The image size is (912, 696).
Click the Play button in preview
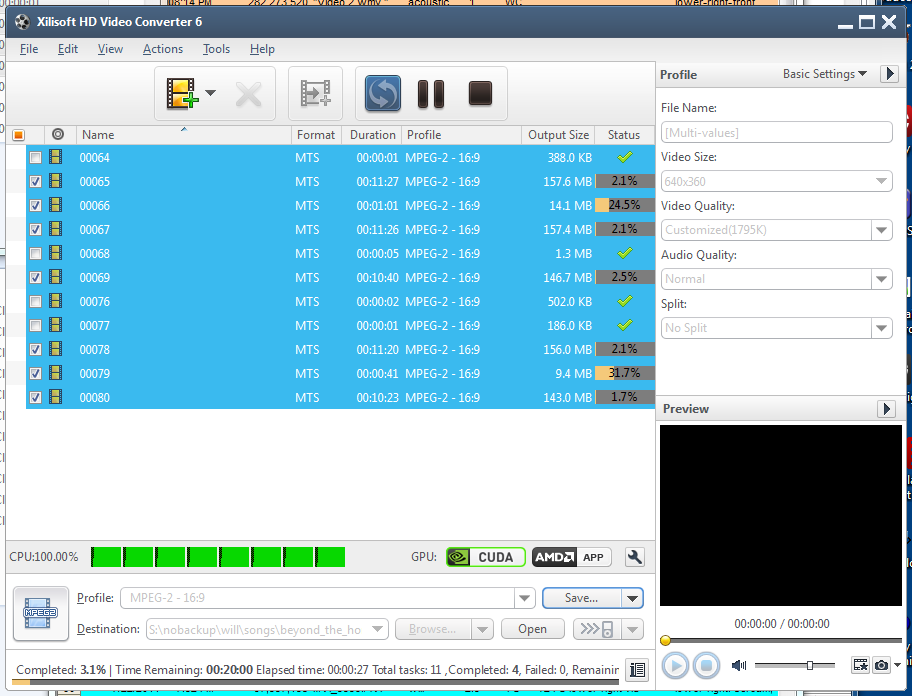(675, 666)
